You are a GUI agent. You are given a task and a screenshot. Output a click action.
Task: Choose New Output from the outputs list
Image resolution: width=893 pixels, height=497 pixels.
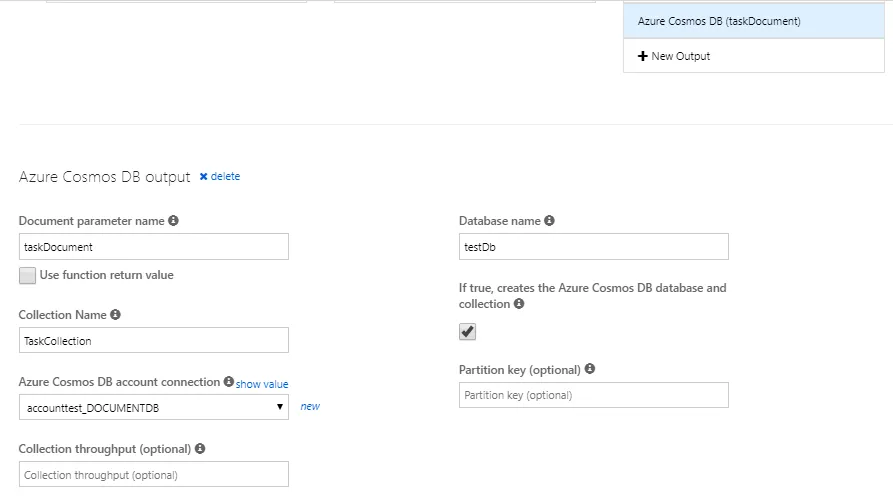tap(680, 56)
